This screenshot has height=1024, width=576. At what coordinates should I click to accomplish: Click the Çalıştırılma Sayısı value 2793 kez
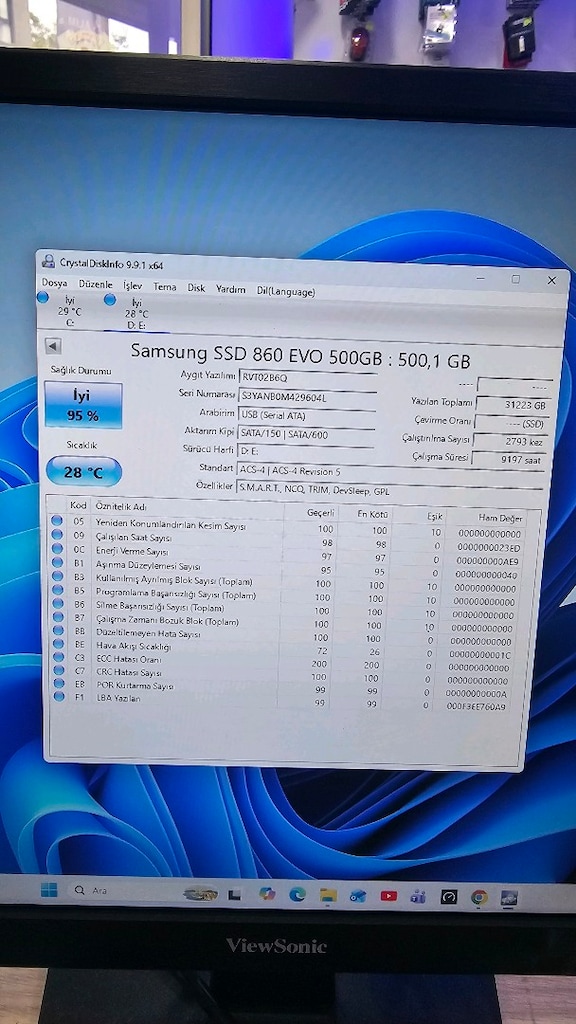[511, 441]
